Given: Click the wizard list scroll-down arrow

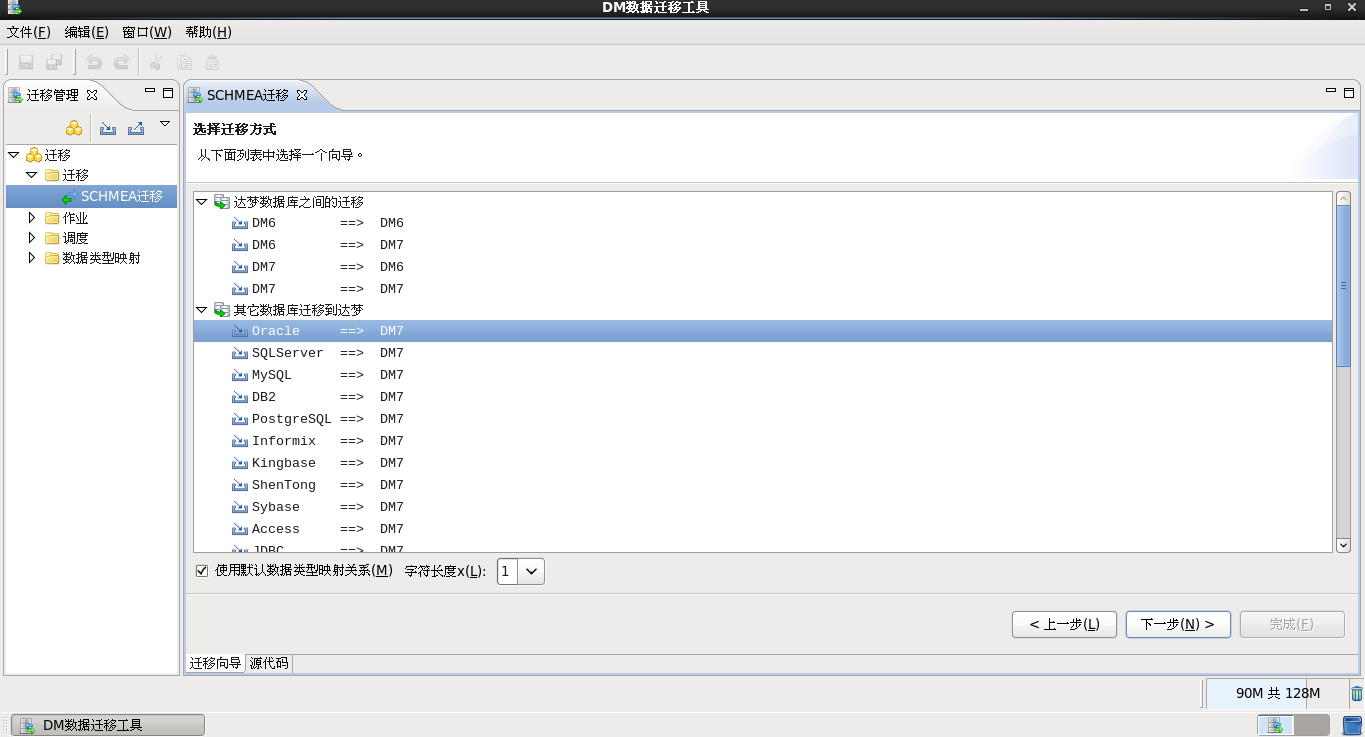Looking at the screenshot, I should pos(1343,545).
